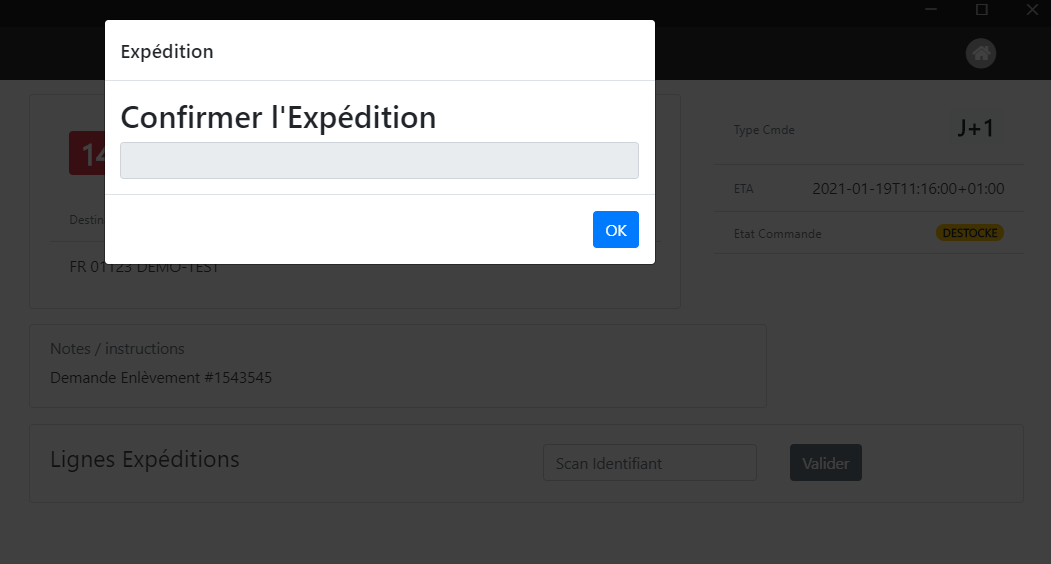
Task: Click the red 14 badge
Action: tap(87, 154)
